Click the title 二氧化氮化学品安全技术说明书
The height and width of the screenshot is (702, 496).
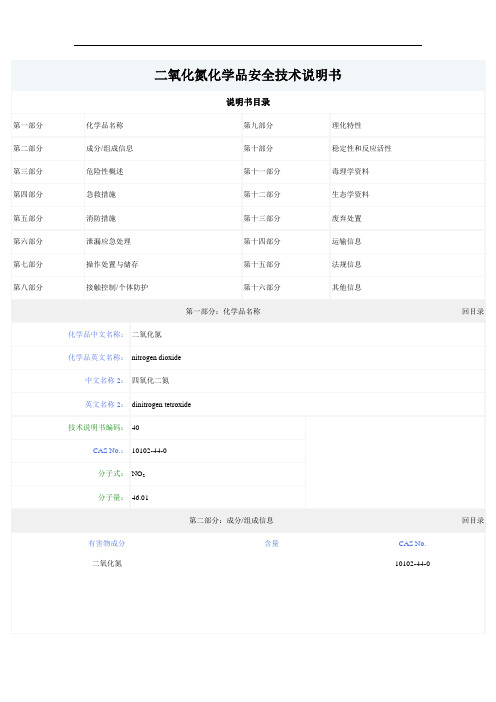point(248,75)
